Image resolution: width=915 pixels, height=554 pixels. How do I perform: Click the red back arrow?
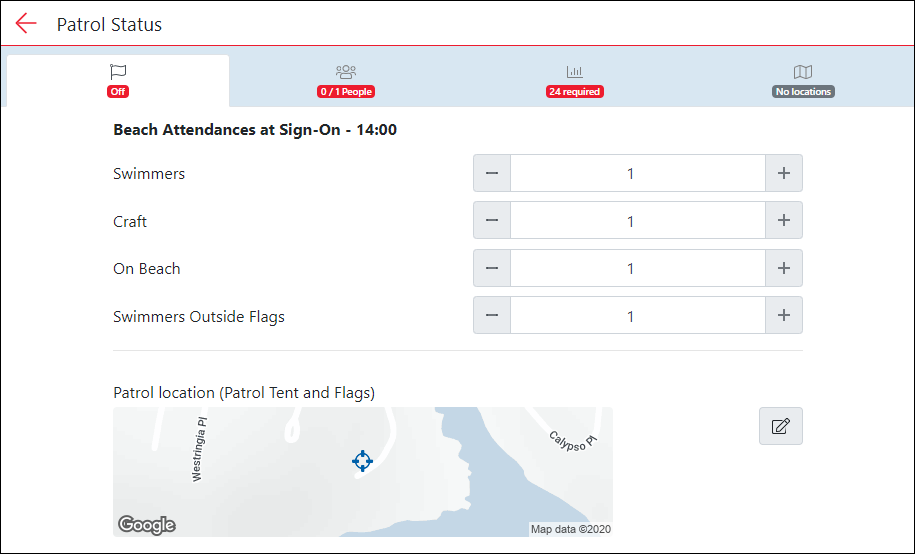[x=26, y=24]
